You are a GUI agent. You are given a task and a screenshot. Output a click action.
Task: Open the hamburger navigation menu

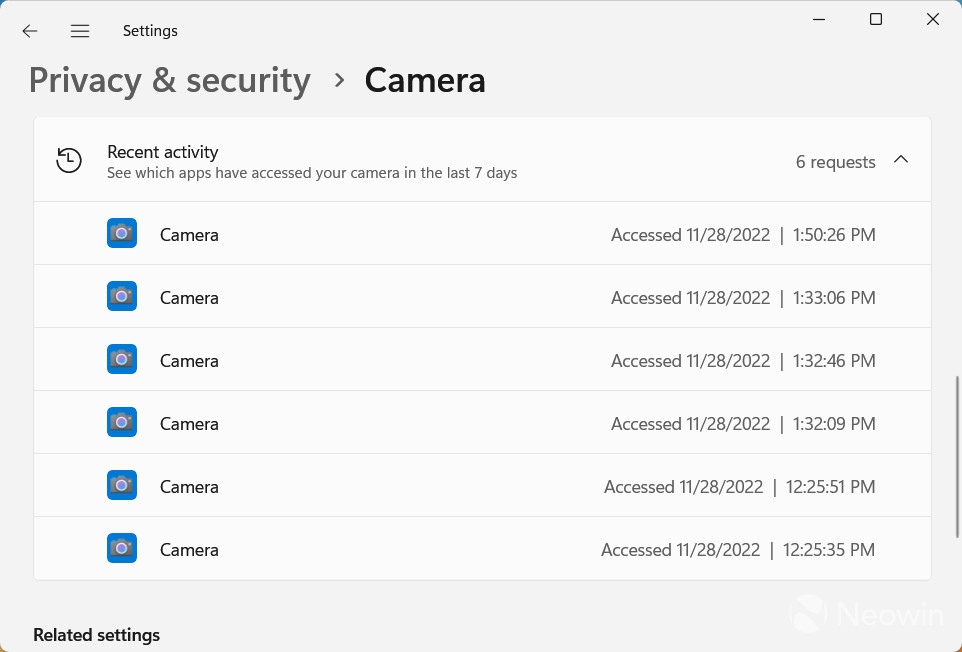pyautogui.click(x=80, y=31)
